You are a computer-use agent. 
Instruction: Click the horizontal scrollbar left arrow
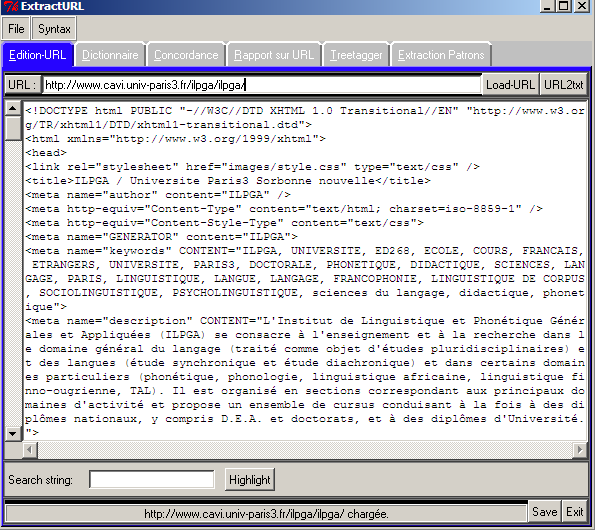pyautogui.click(x=30, y=450)
